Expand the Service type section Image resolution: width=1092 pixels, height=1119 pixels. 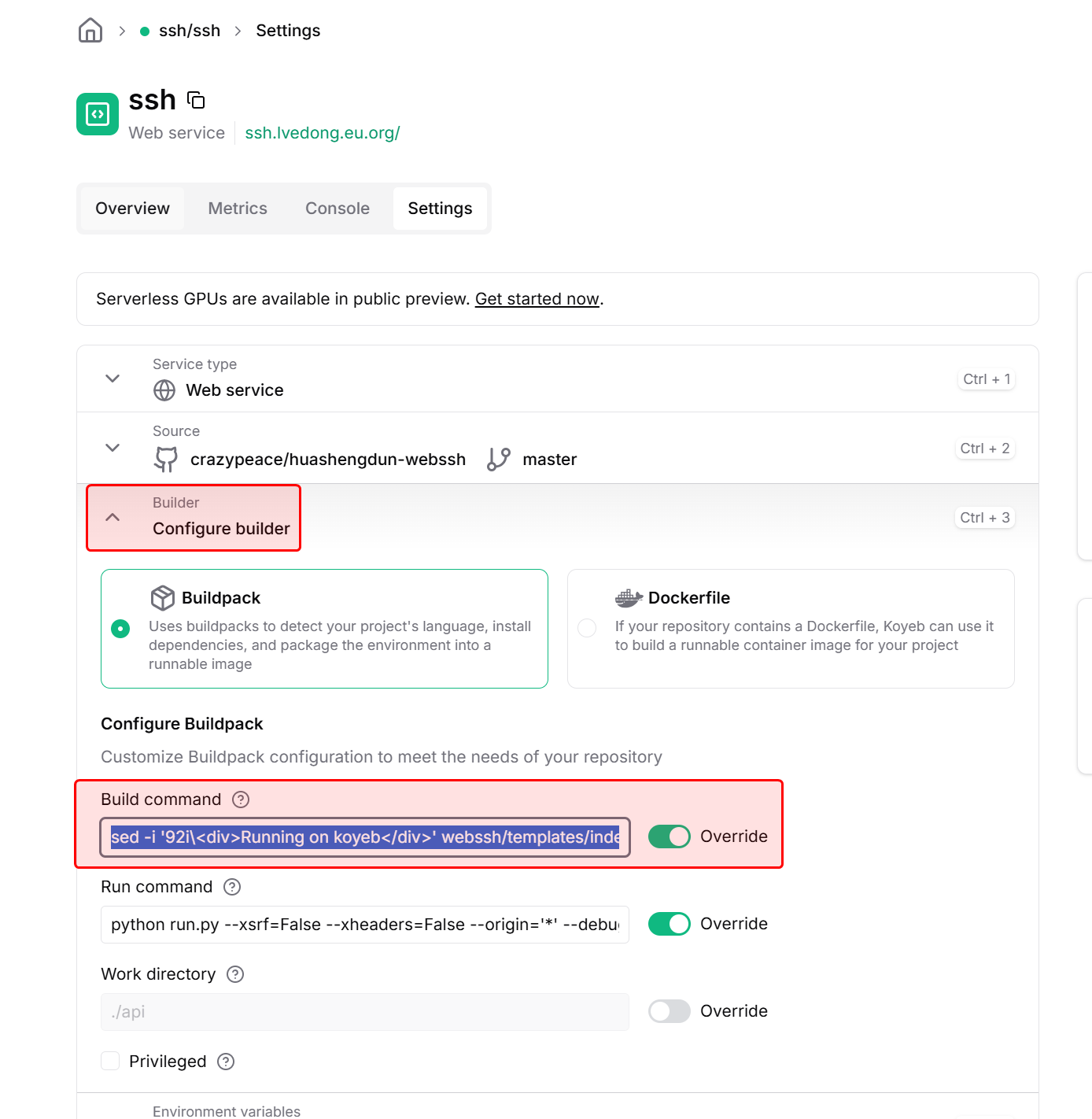tap(113, 379)
